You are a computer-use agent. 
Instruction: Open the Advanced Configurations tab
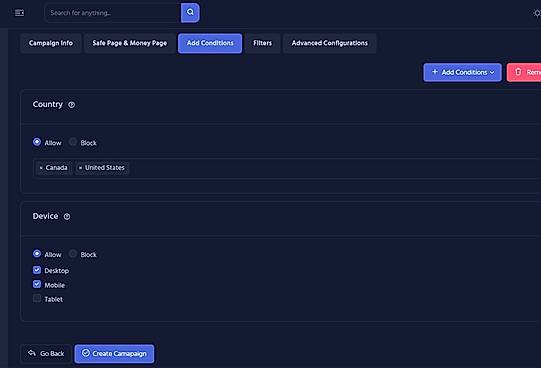coord(329,43)
